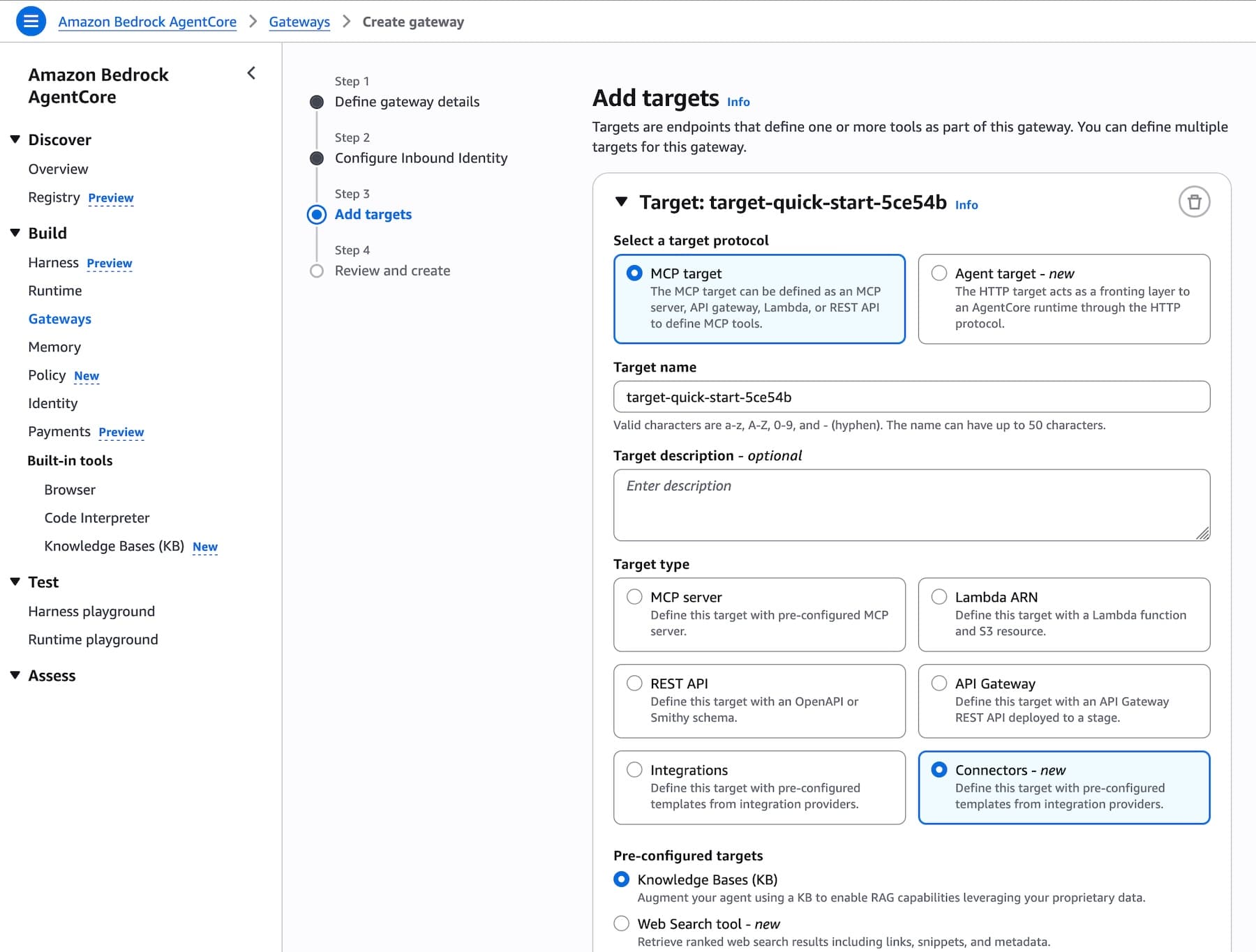Go to Amazon Bedrock AgentCore breadcrumb

point(147,22)
